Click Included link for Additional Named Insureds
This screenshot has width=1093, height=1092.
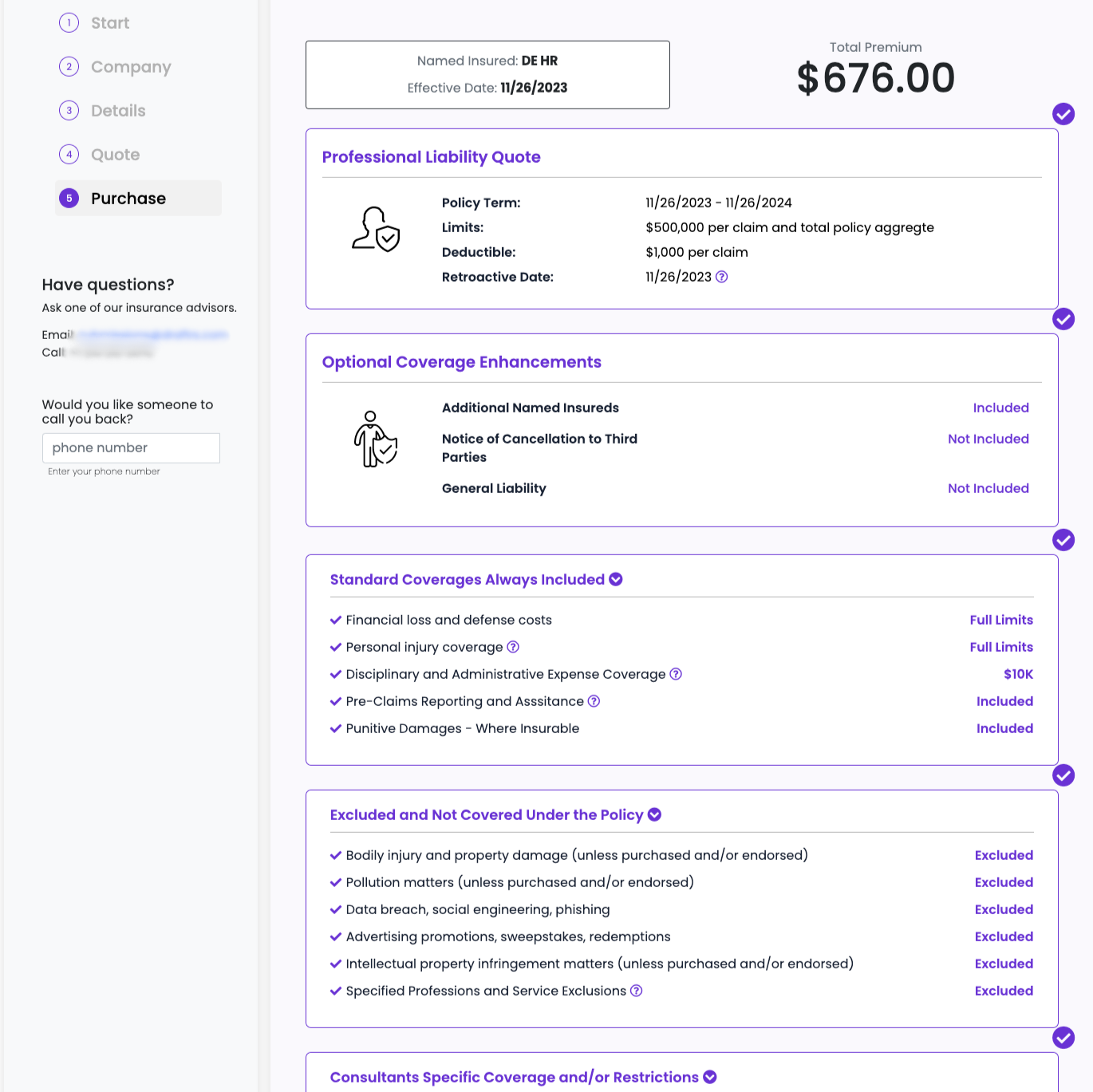1000,408
